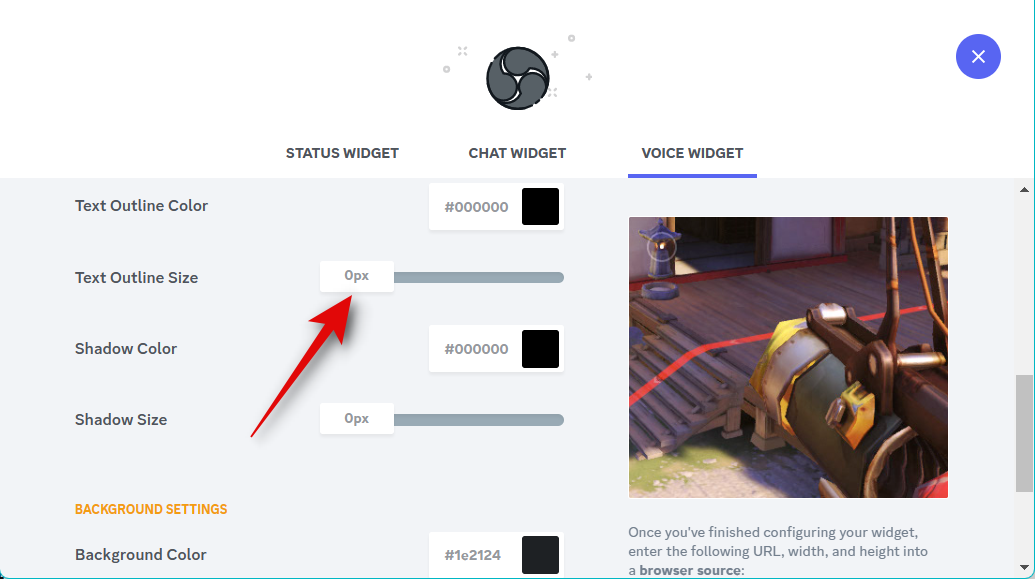This screenshot has width=1035, height=579.
Task: Edit the Text Outline Color hex field
Action: pos(476,207)
